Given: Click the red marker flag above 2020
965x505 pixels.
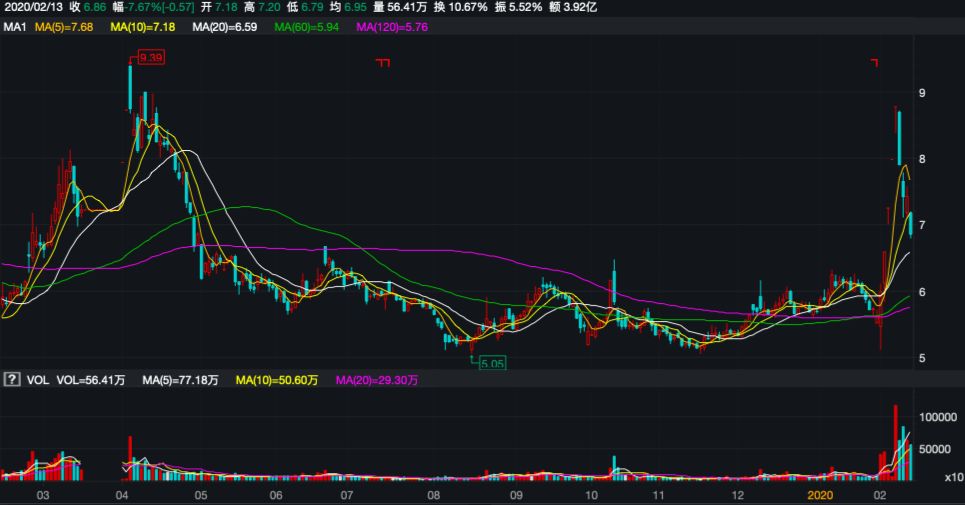Looking at the screenshot, I should [x=874, y=63].
